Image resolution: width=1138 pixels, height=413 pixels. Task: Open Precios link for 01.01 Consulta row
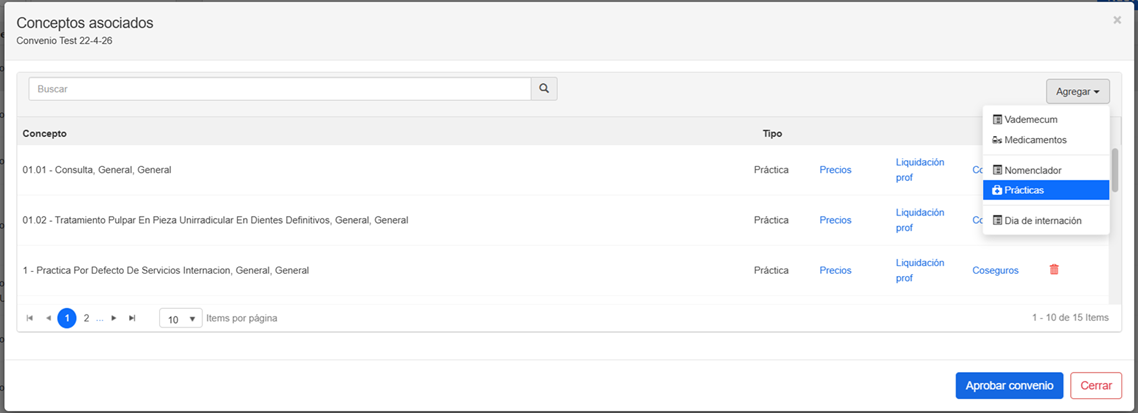pos(835,170)
